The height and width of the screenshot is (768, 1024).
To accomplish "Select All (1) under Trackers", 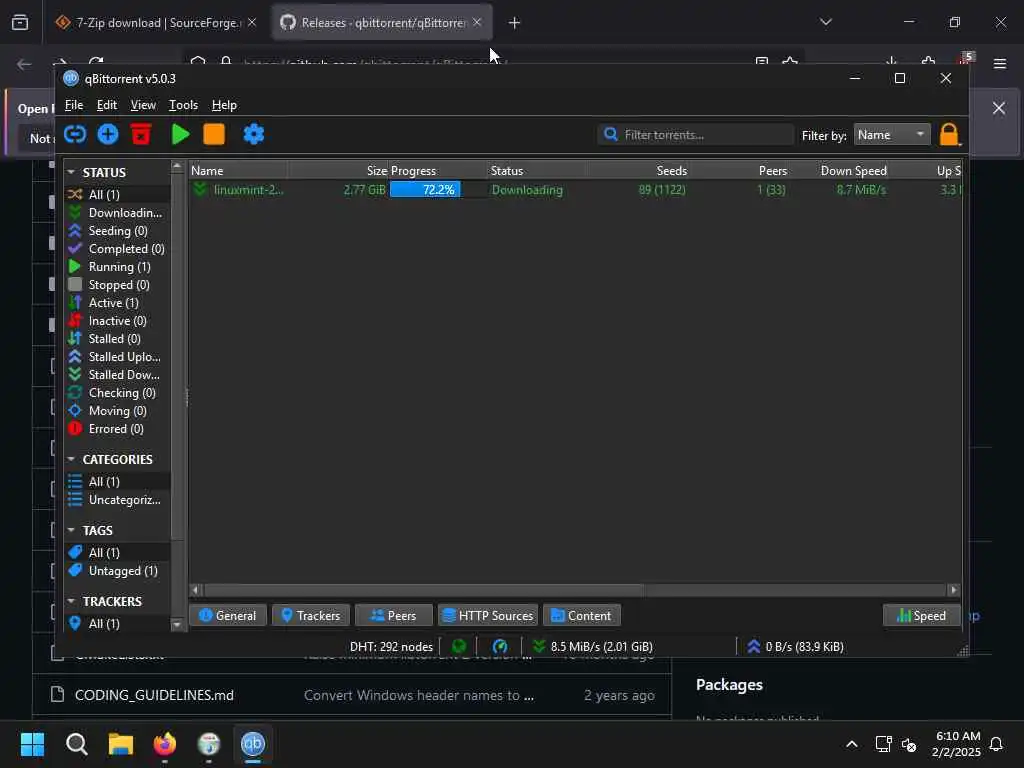I will 118,624.
